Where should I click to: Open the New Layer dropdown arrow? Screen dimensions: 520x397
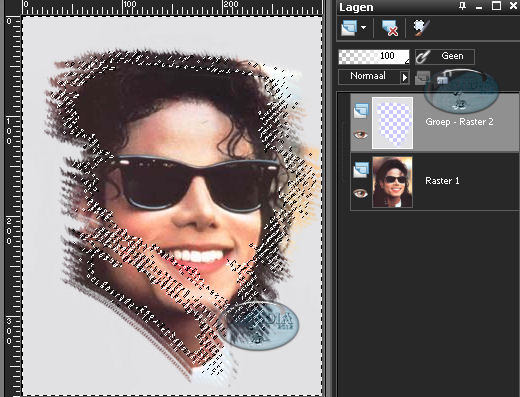click(364, 28)
